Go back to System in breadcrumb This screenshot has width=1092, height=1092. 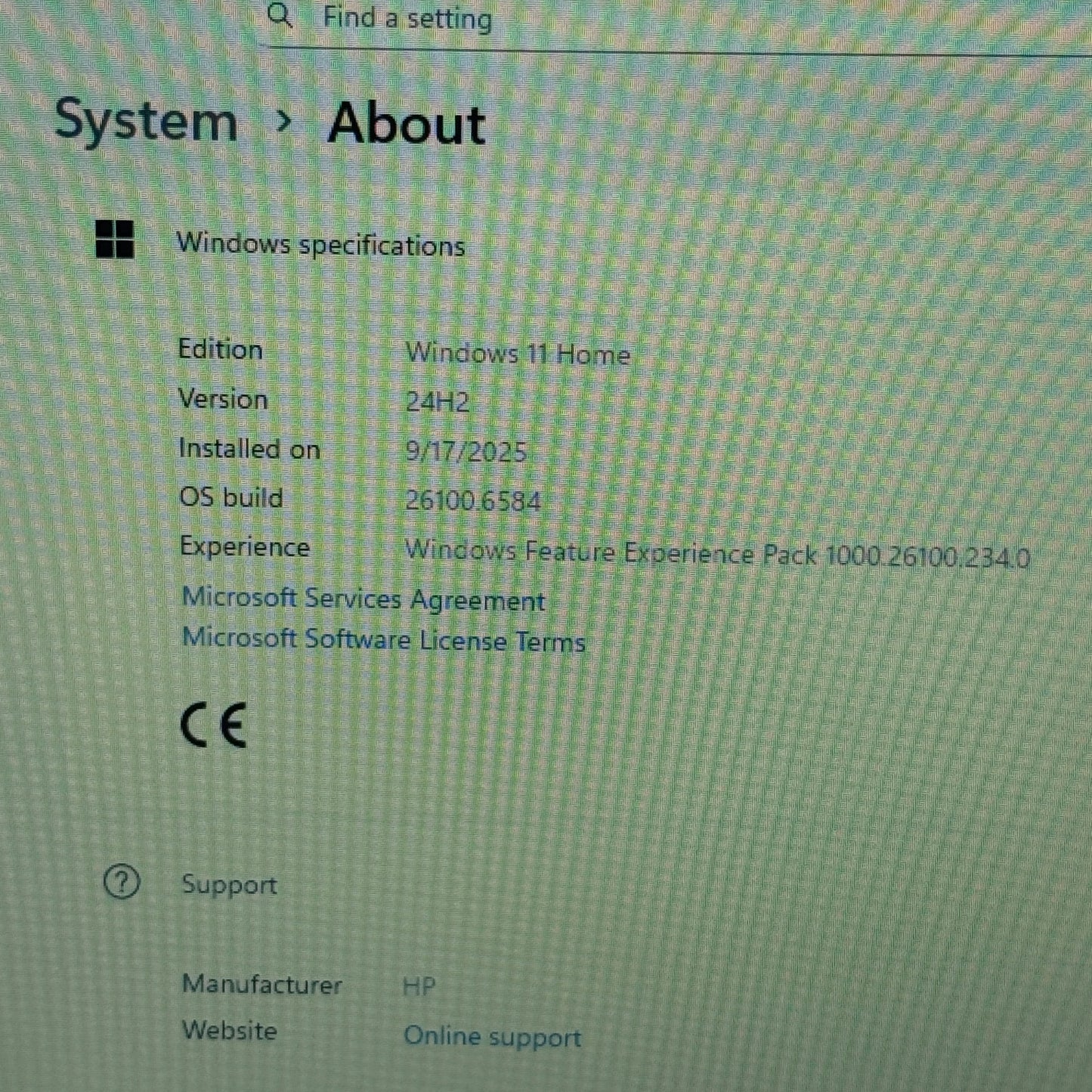click(146, 121)
